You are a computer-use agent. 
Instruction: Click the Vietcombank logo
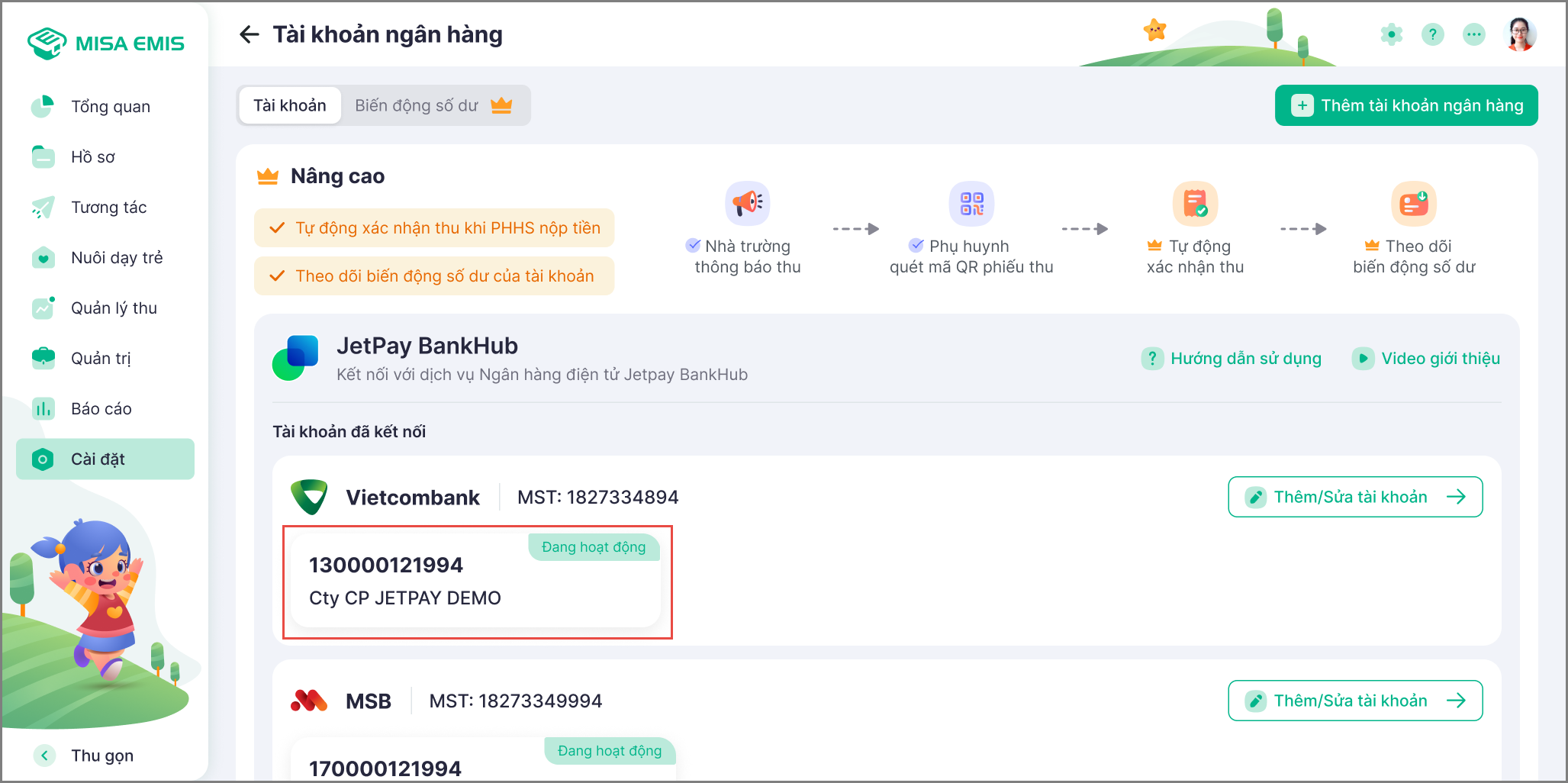[x=309, y=497]
